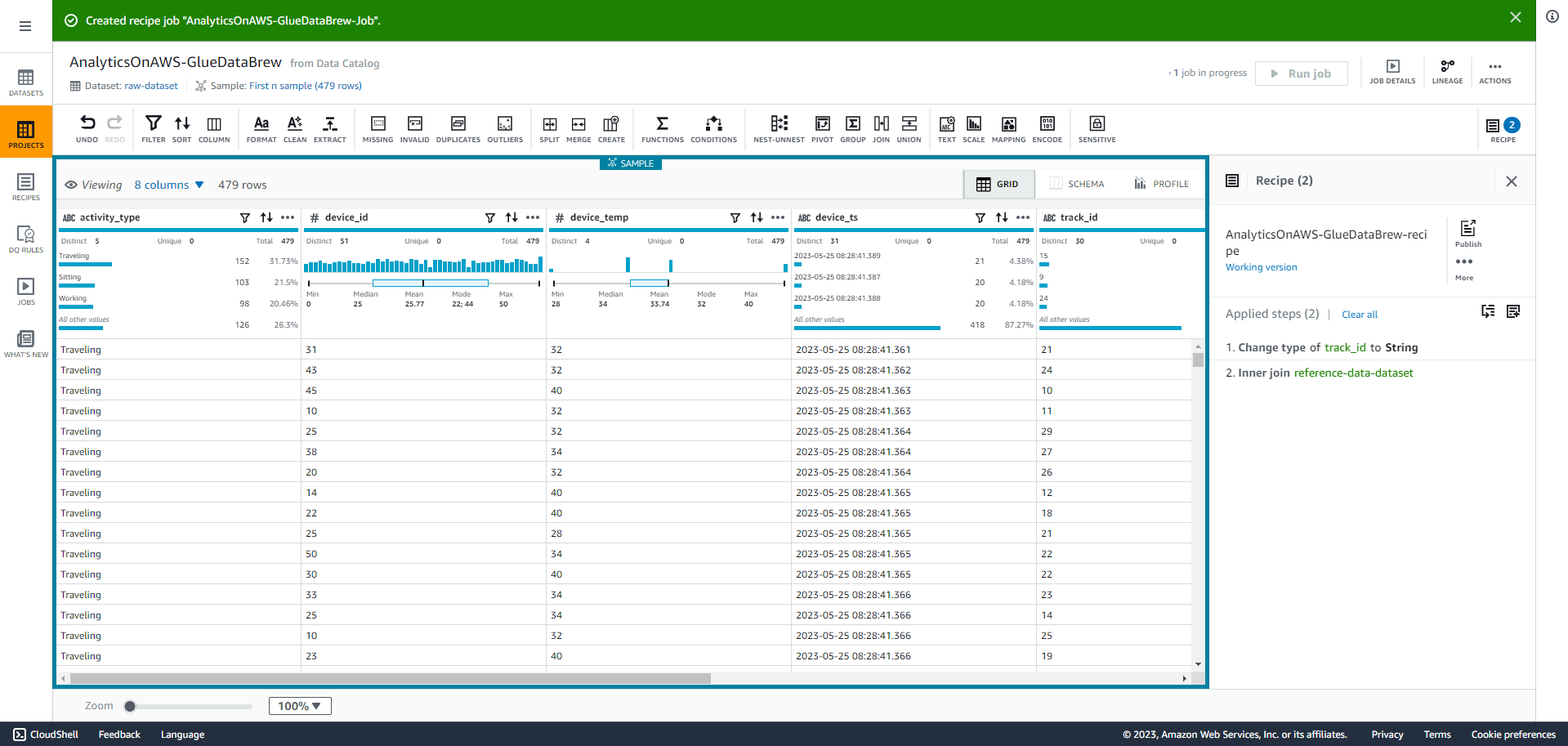This screenshot has width=1568, height=746.
Task: Open the Column tool
Action: [x=214, y=129]
